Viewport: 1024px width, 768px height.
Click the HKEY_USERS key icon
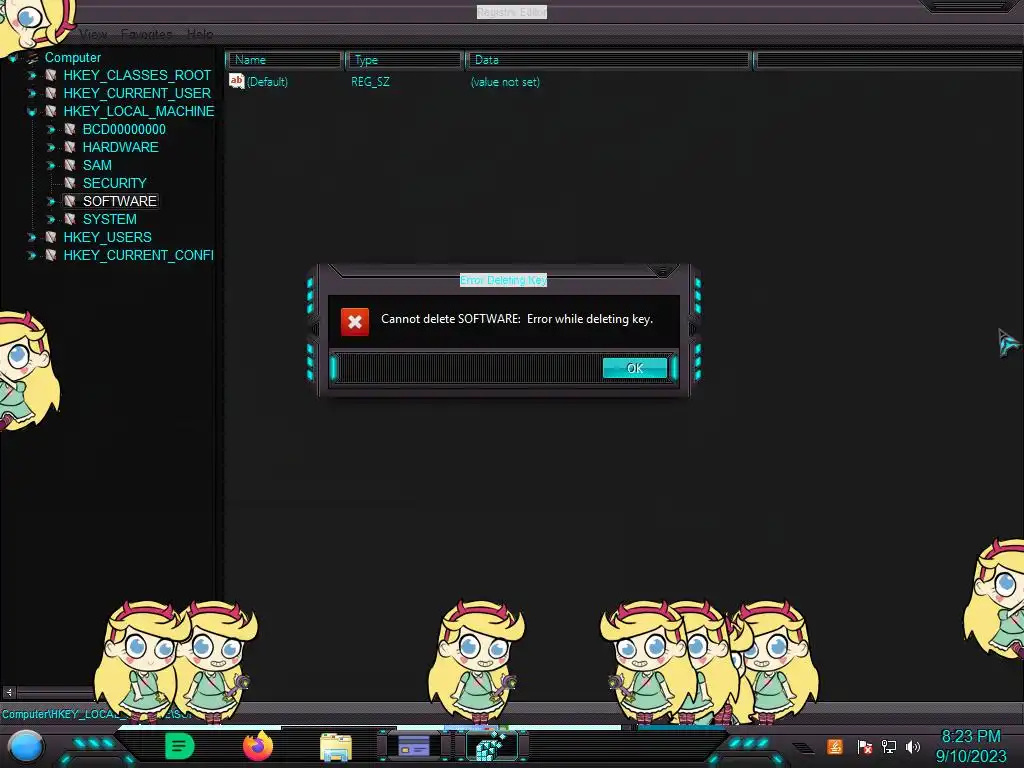coord(51,237)
